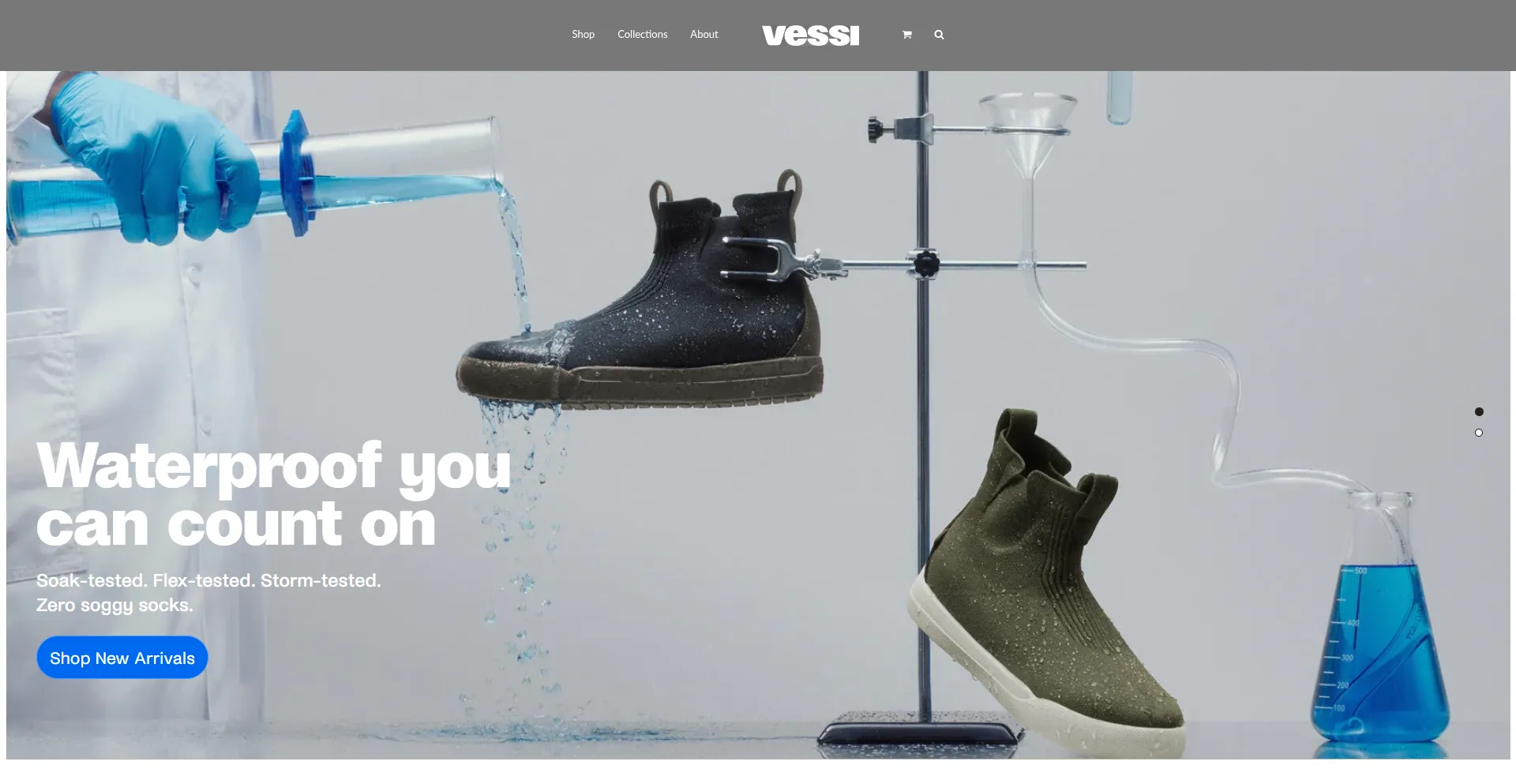Switch to the second slide indicator dot
Viewport: 1516px width, 784px height.
tap(1479, 433)
